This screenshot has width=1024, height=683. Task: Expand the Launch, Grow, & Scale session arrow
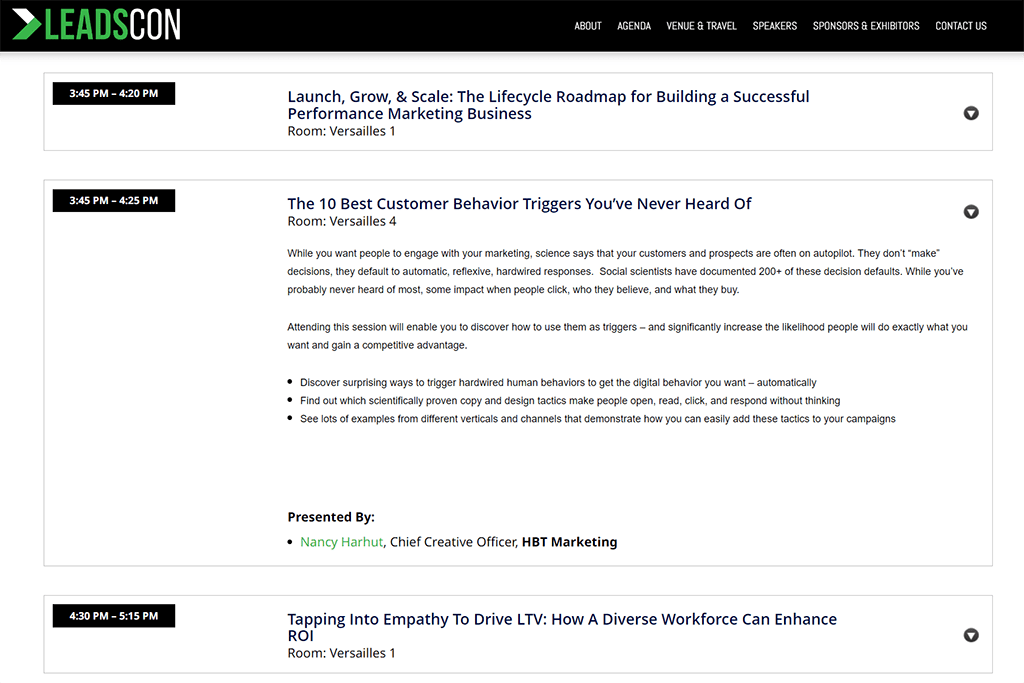click(x=971, y=113)
